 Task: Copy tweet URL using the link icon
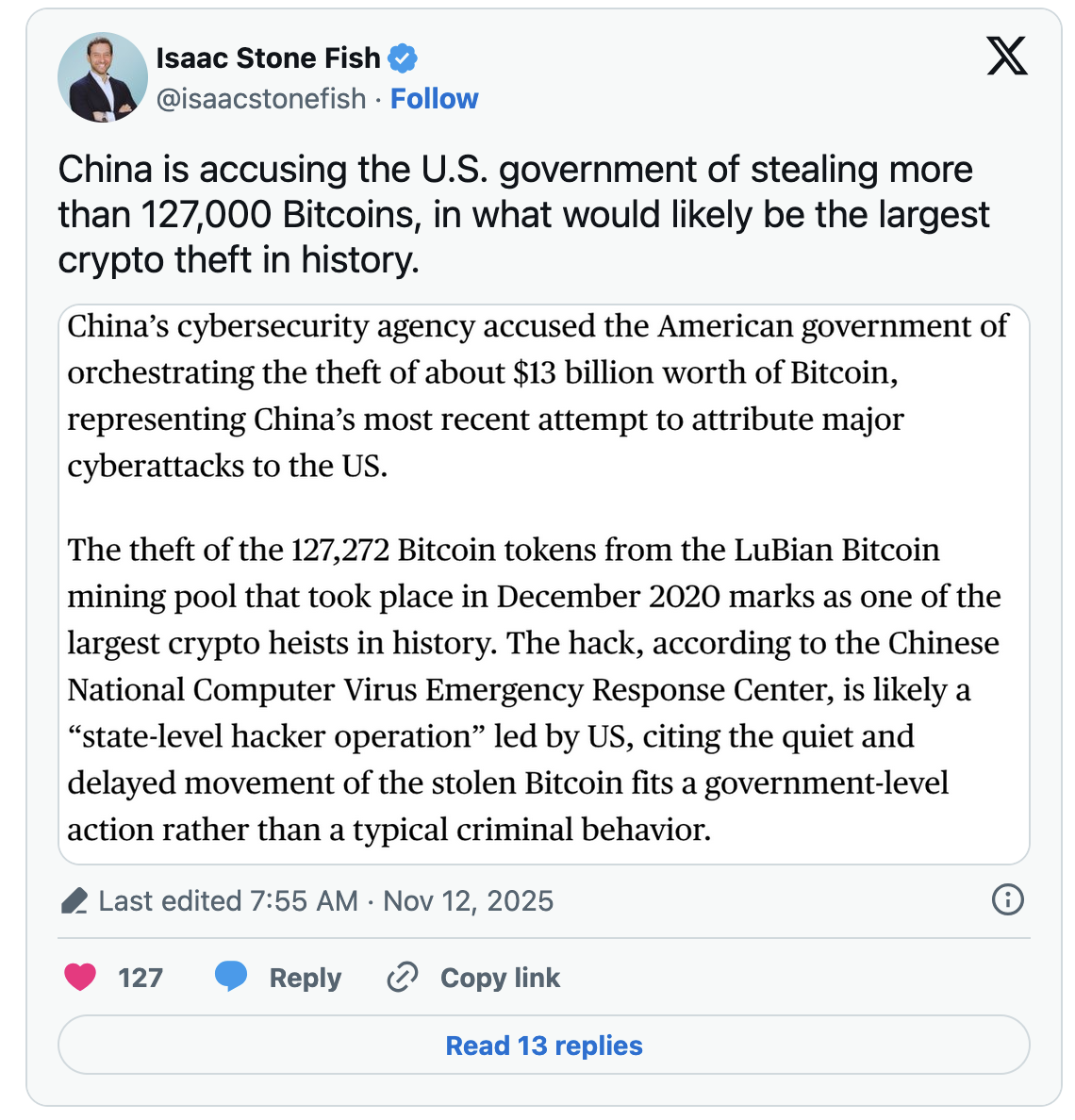pos(402,978)
